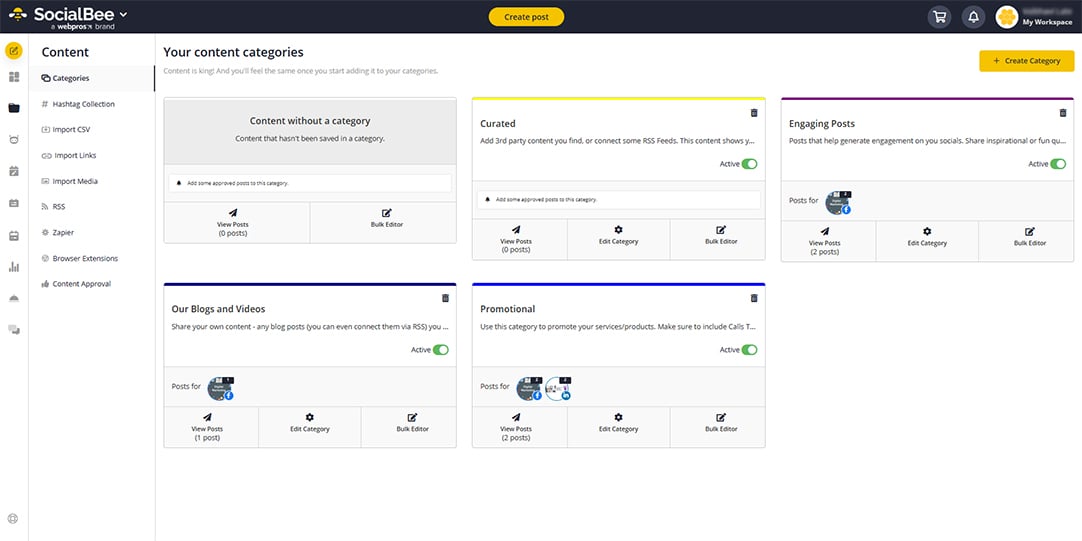Click the Promotional card title
1082x541 pixels.
(507, 309)
